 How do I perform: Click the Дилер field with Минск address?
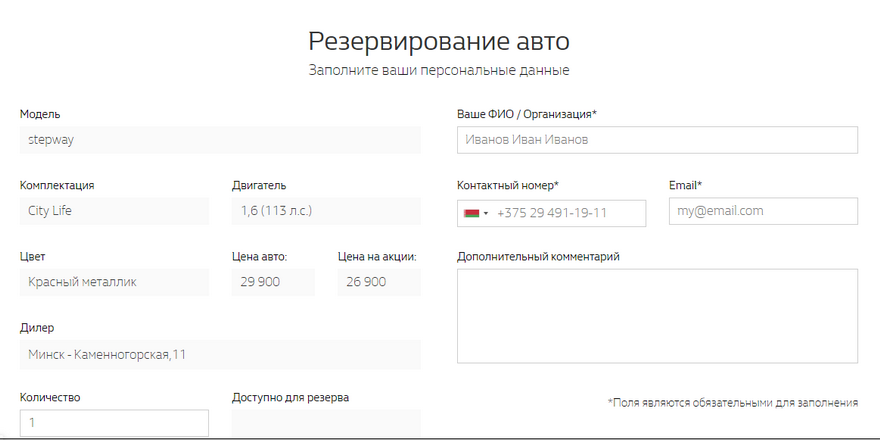coord(220,354)
